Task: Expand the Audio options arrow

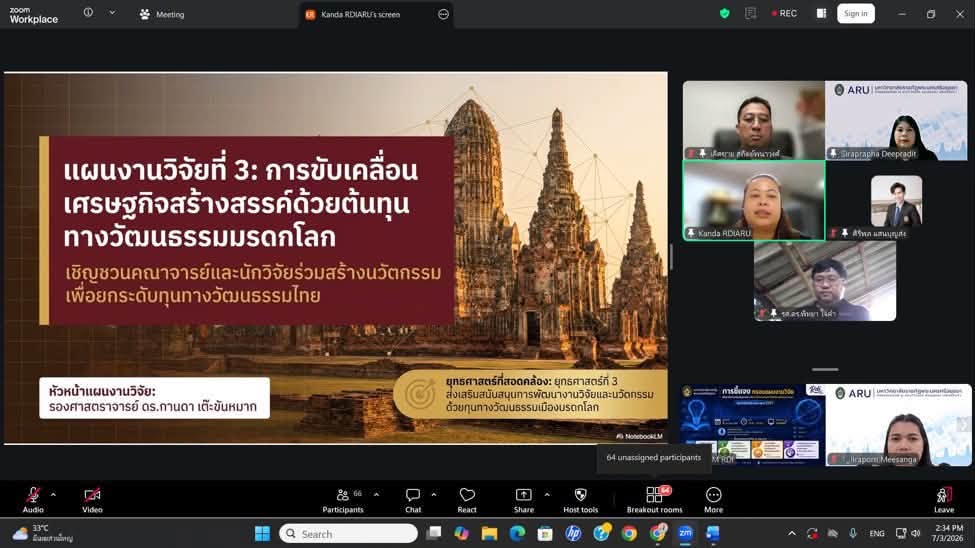Action: pyautogui.click(x=53, y=495)
